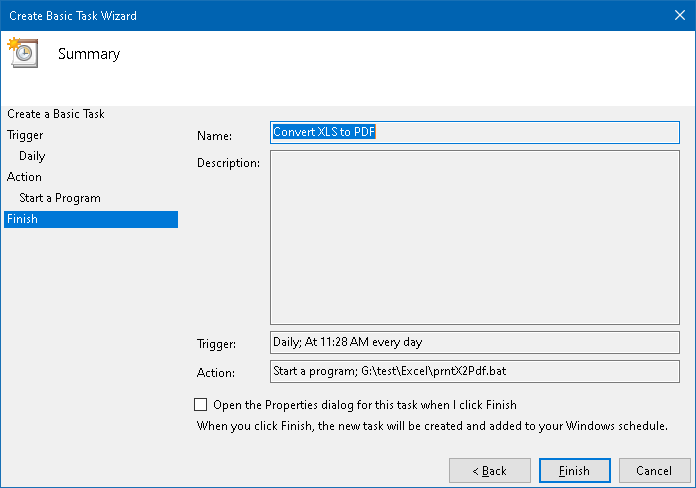696x488 pixels.
Task: Go to the Action step in sidebar
Action: point(24,177)
